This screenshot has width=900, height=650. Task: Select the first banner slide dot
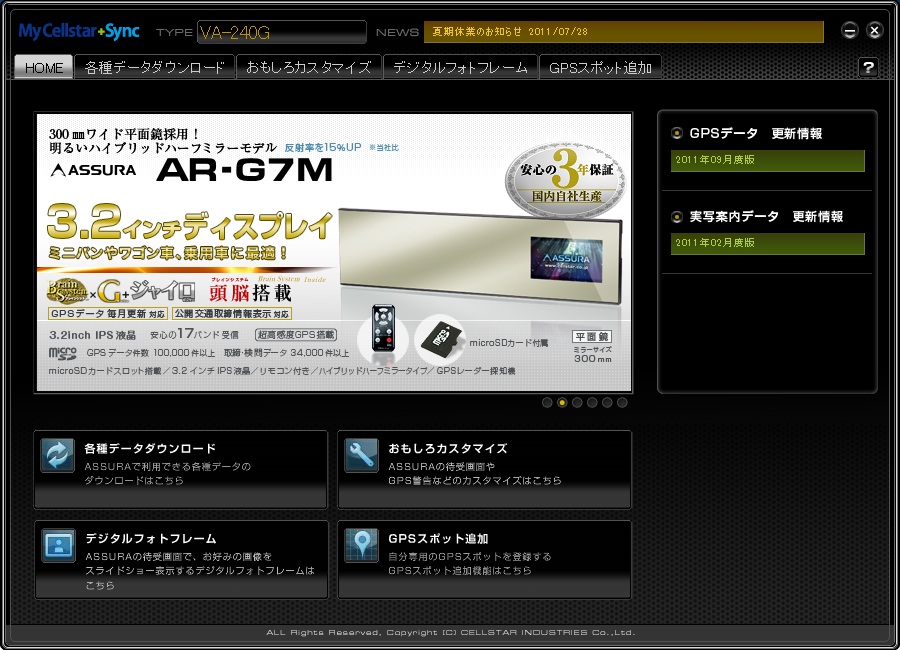547,403
